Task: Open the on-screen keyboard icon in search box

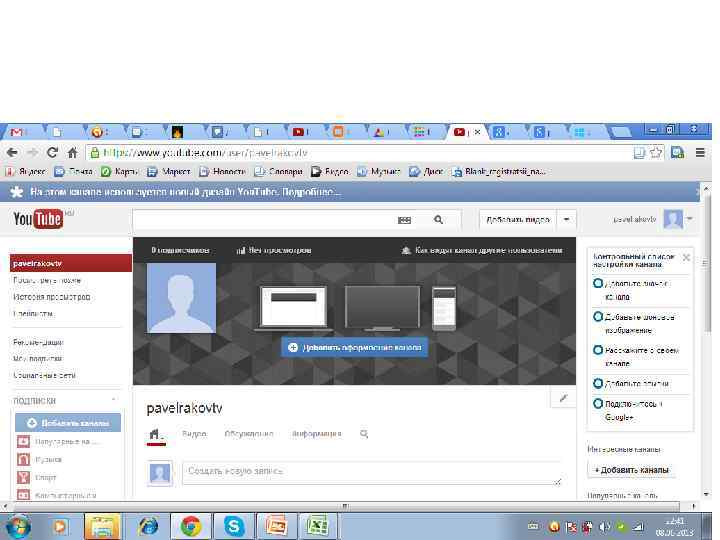Action: coord(404,220)
